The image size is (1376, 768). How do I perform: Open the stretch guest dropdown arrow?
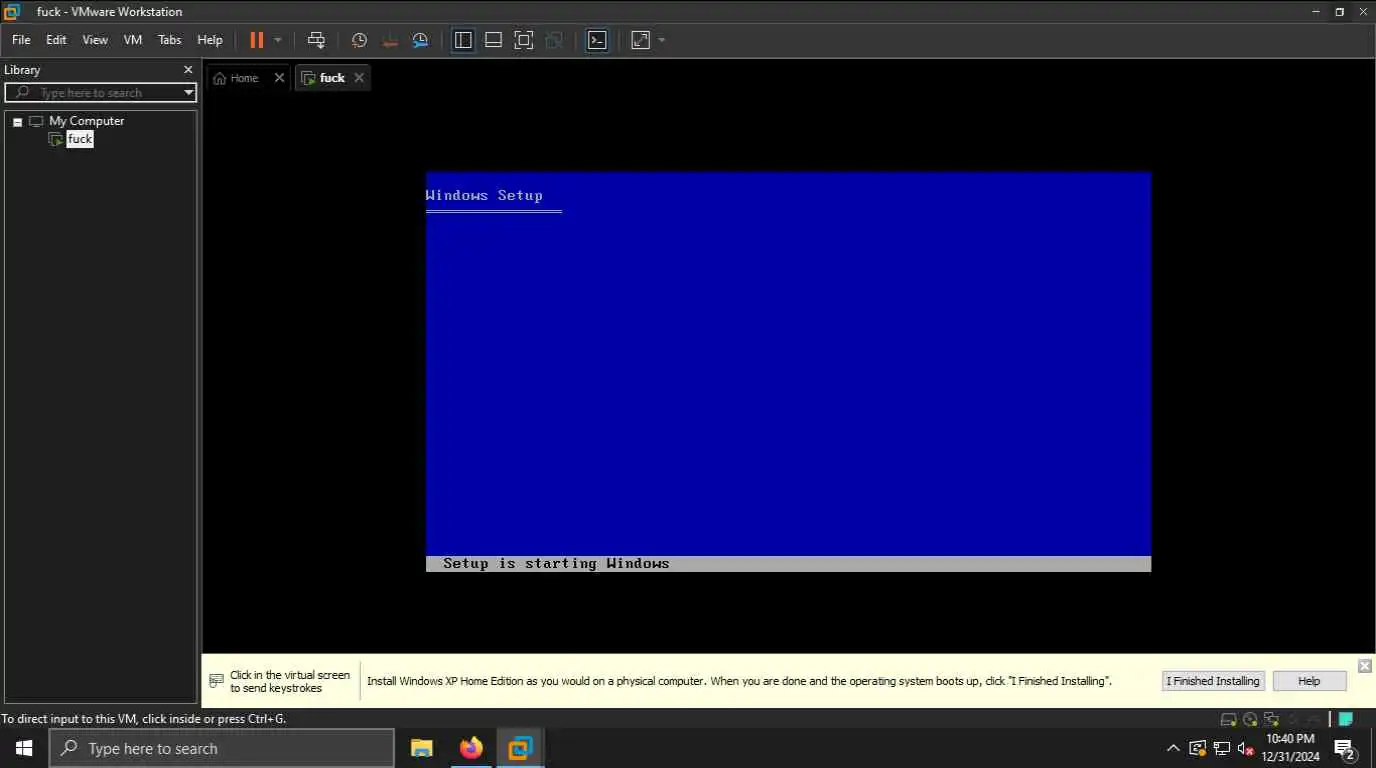pyautogui.click(x=662, y=40)
